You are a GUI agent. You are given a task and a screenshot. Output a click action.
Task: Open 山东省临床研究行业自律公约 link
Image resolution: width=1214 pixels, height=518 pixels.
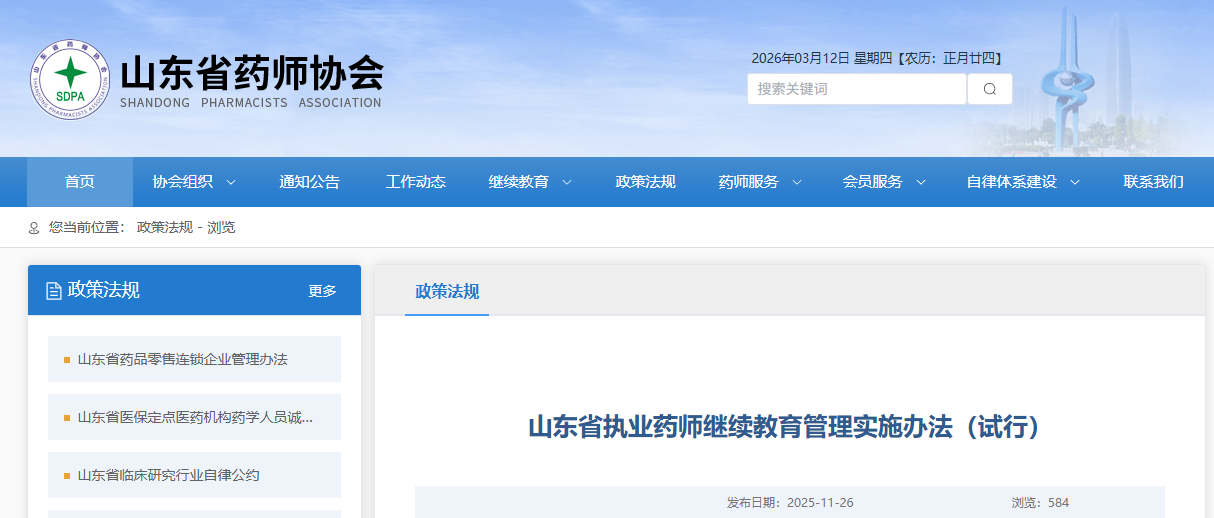tap(168, 475)
